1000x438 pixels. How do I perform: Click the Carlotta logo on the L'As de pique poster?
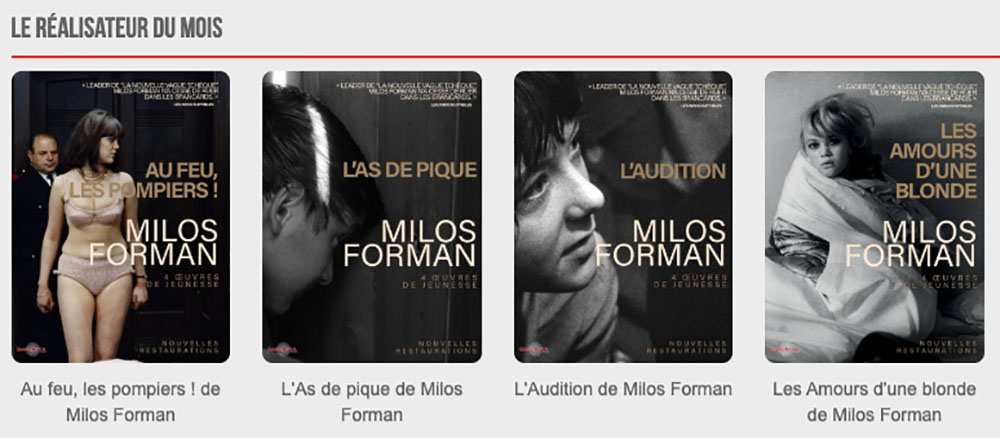point(280,349)
